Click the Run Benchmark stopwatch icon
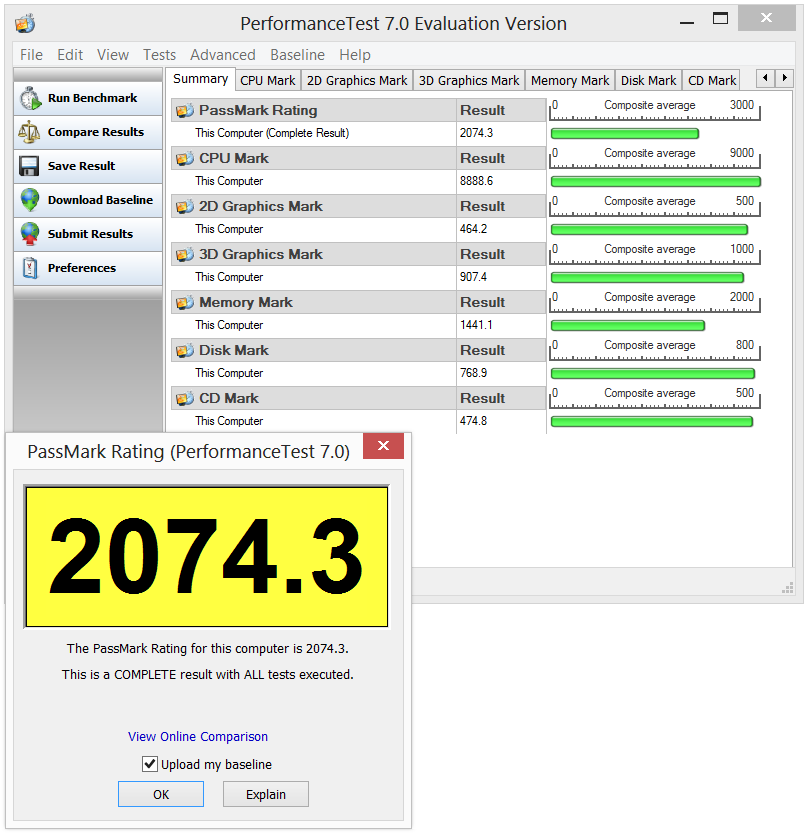809x833 pixels. [30, 98]
